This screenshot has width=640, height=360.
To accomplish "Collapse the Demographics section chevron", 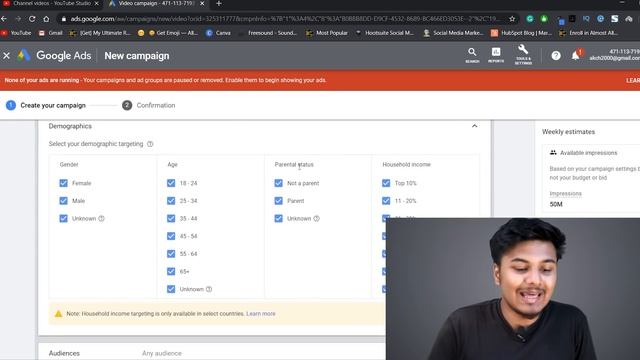I will tap(474, 126).
